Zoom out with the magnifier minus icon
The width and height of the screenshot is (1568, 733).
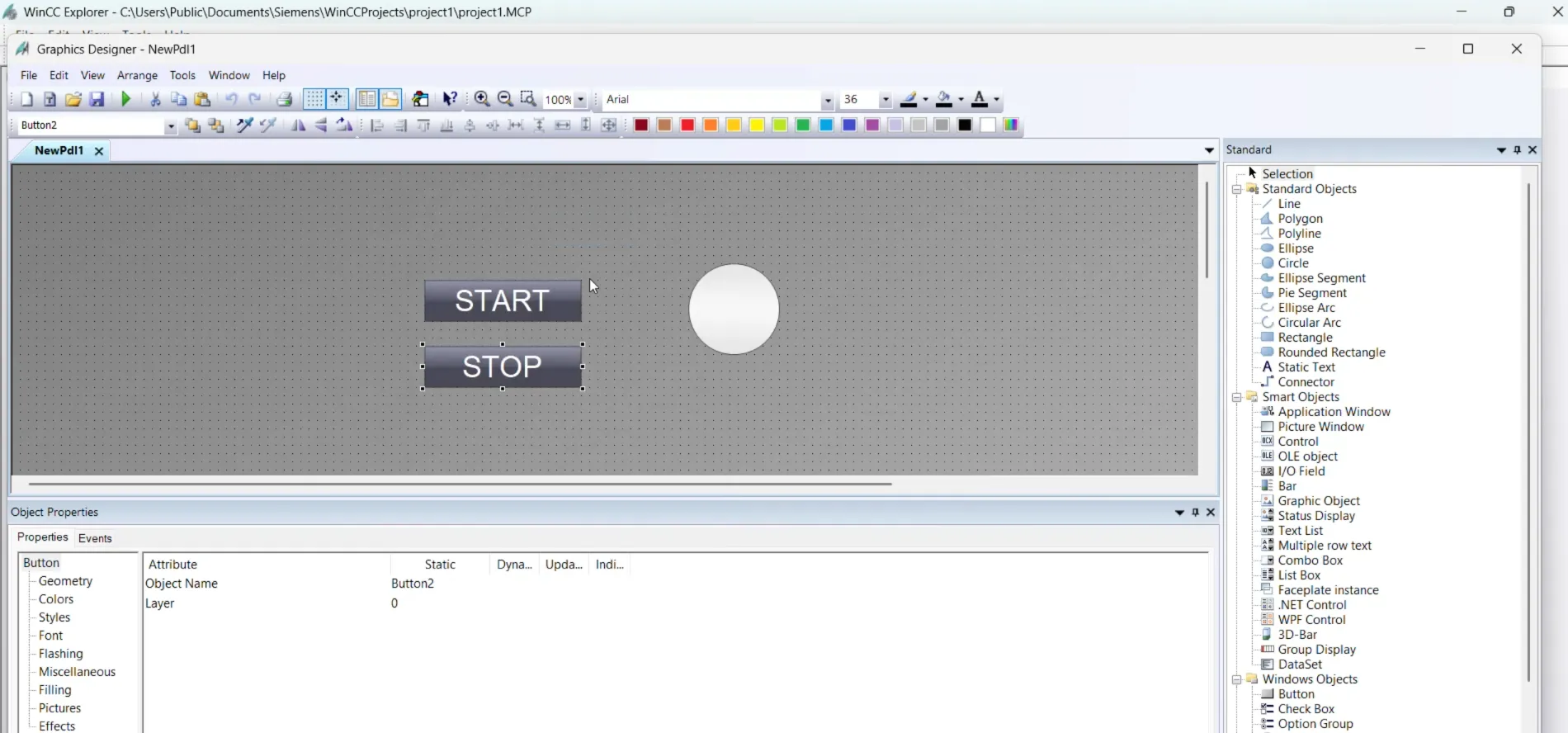(x=505, y=99)
